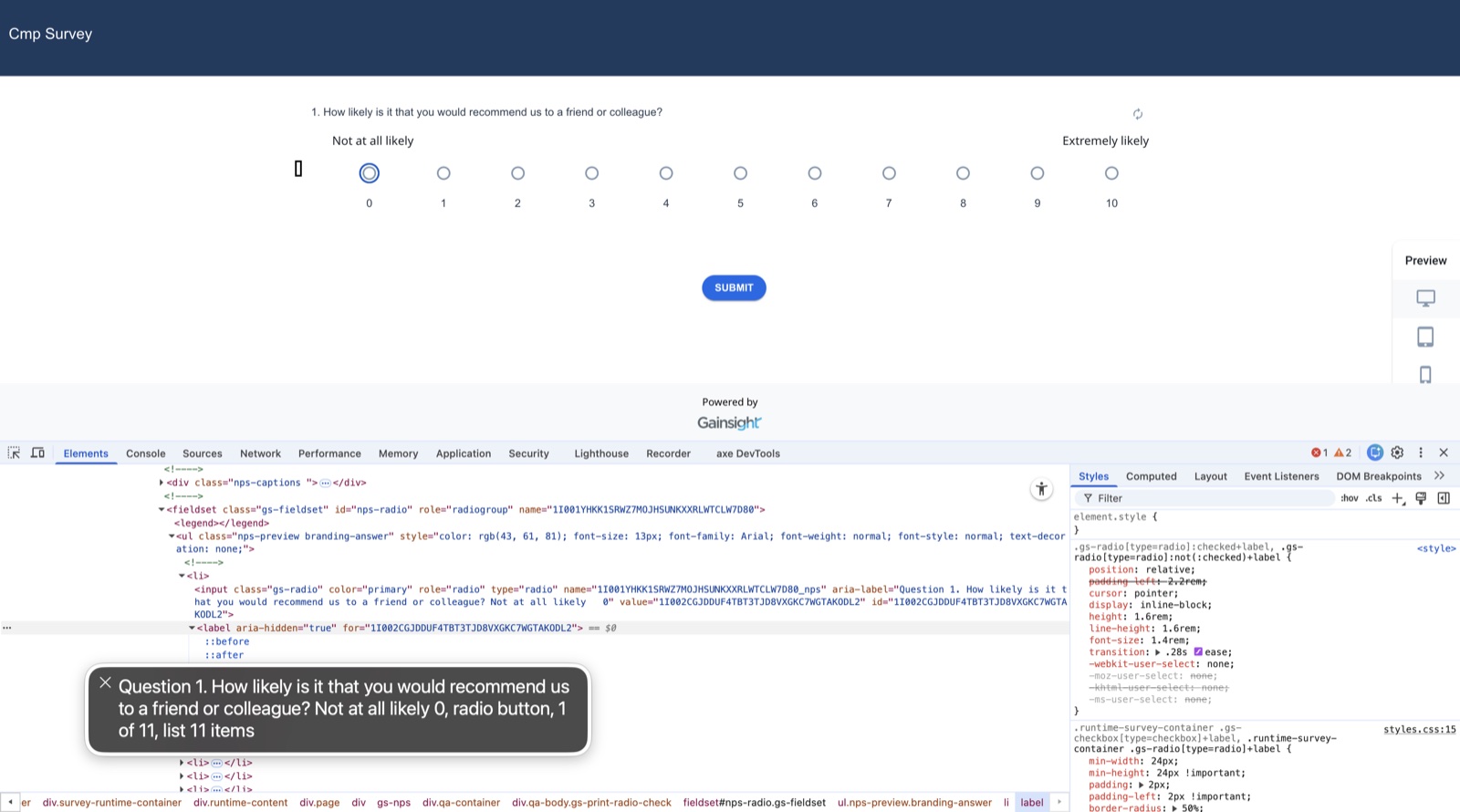Expand the padding property triangle

[1141, 785]
